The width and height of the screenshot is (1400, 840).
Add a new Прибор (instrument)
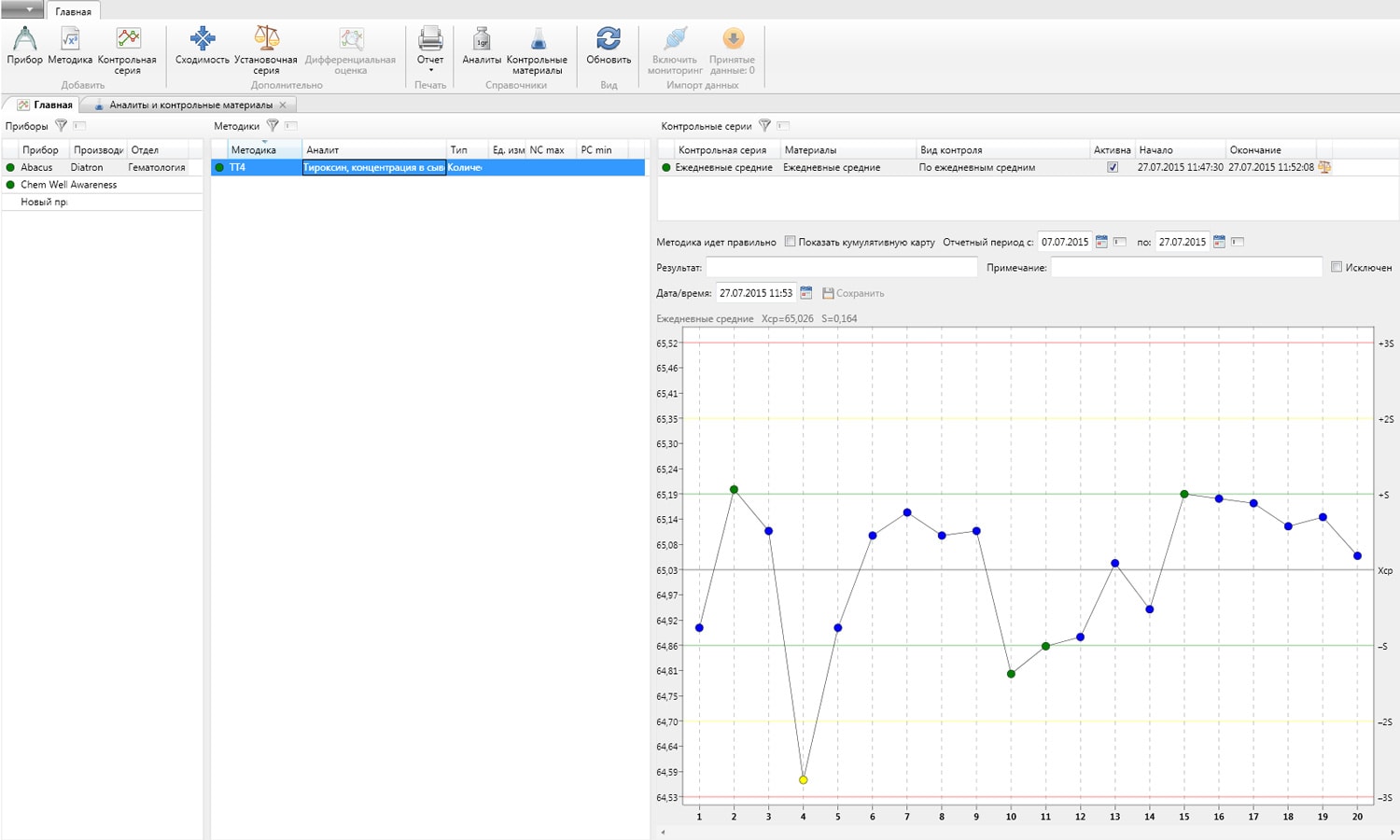tap(24, 45)
